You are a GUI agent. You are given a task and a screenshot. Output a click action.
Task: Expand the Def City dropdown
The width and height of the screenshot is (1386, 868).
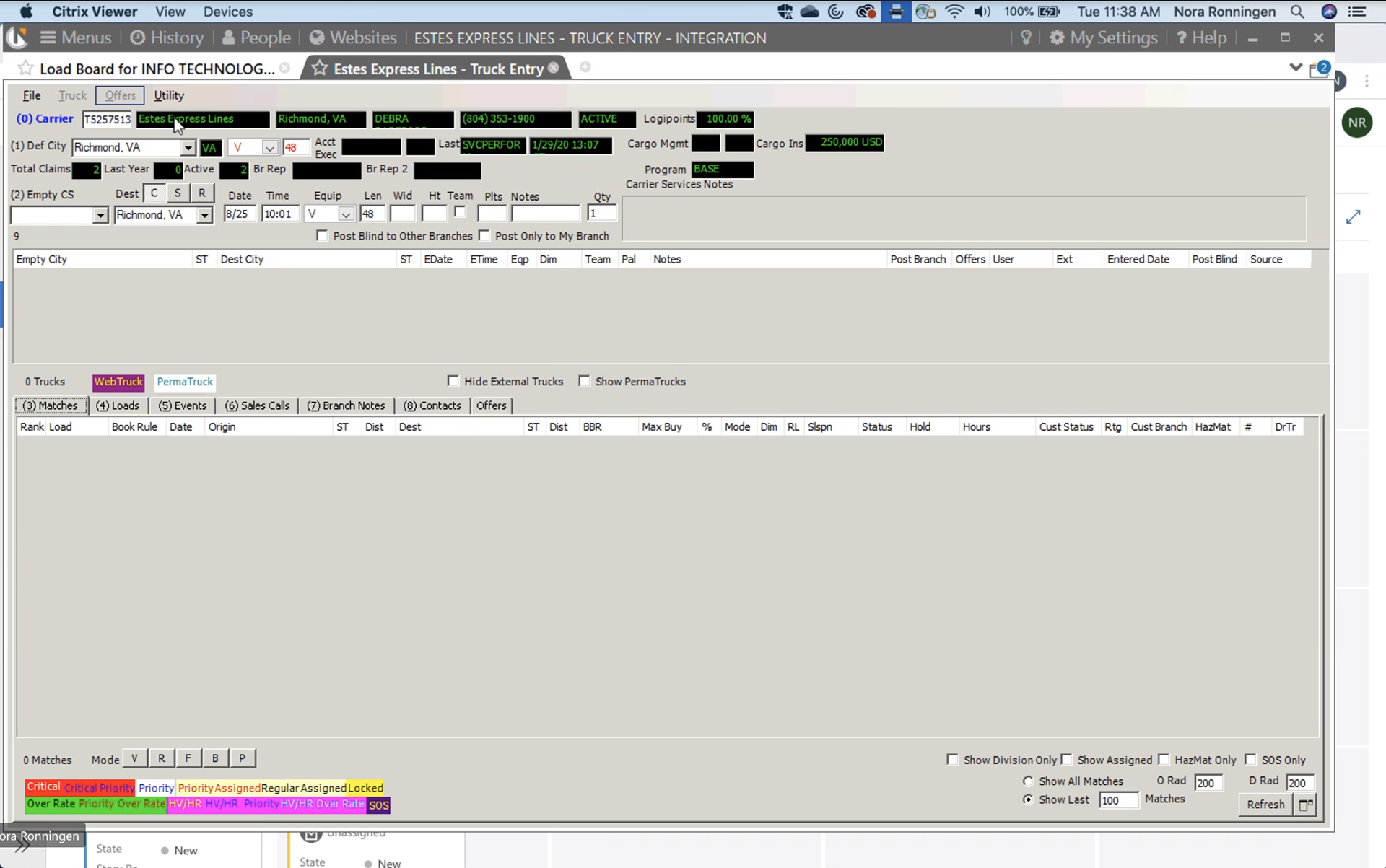click(188, 147)
